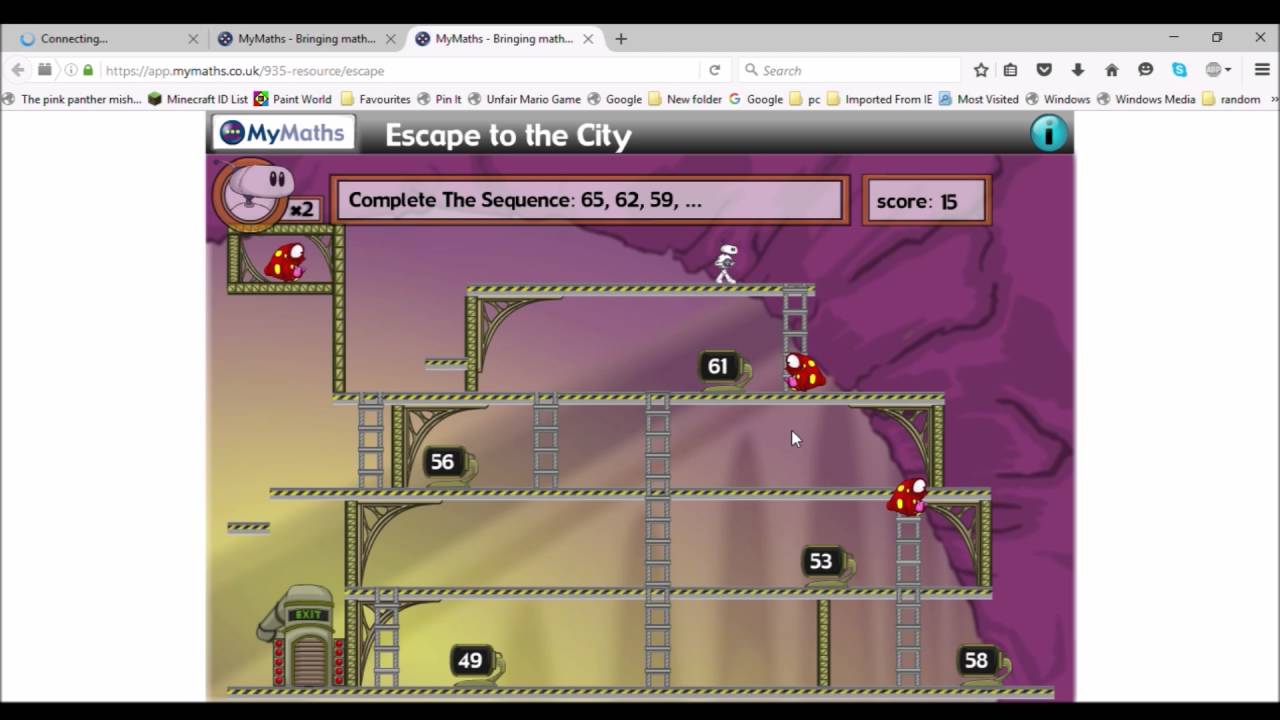Screen dimensions: 1280x720
Task: Show more bookmarks with chevron overflow
Action: pos(1273,99)
